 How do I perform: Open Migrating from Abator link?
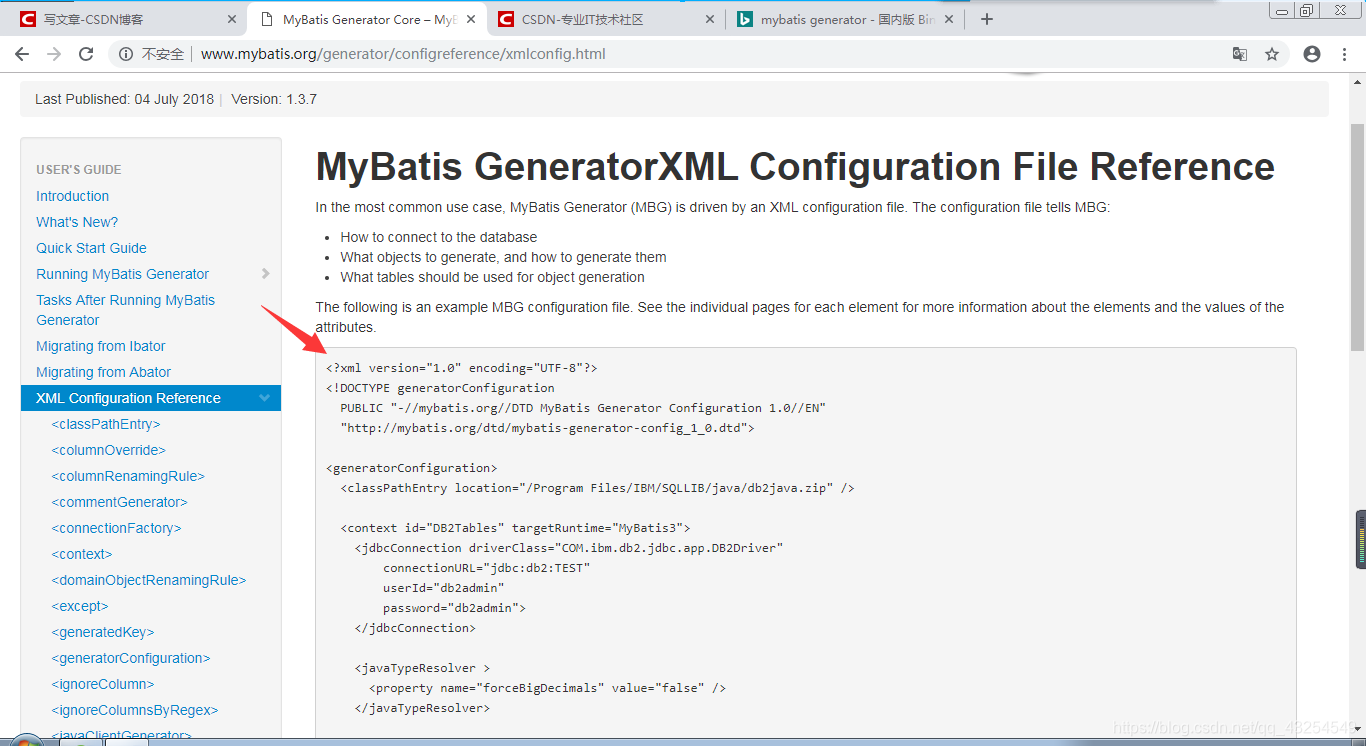tap(103, 372)
